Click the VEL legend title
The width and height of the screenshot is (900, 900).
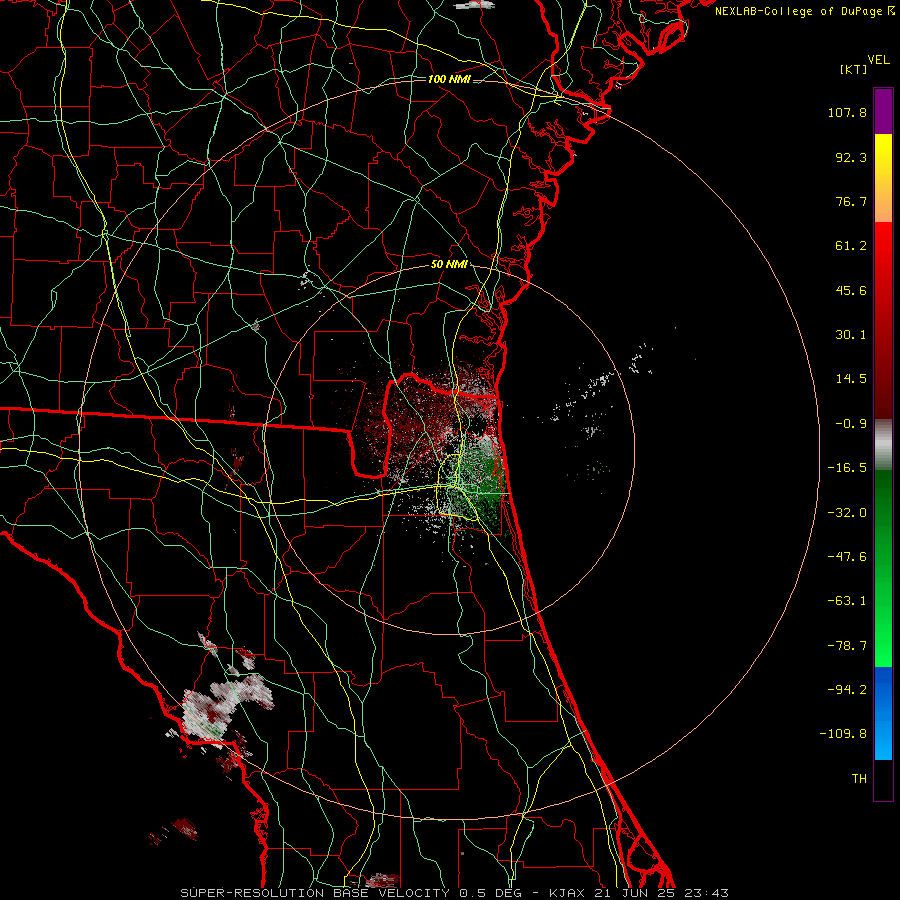click(x=879, y=60)
